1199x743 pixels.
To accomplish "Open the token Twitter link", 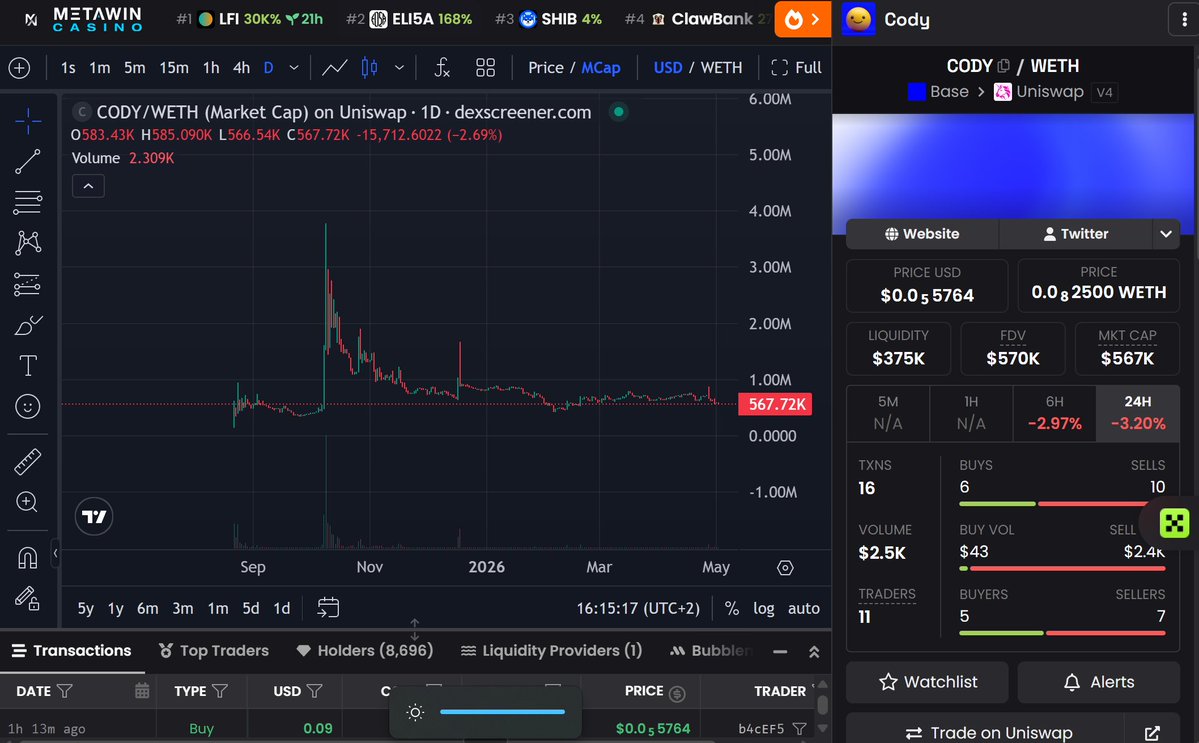I will pos(1075,234).
